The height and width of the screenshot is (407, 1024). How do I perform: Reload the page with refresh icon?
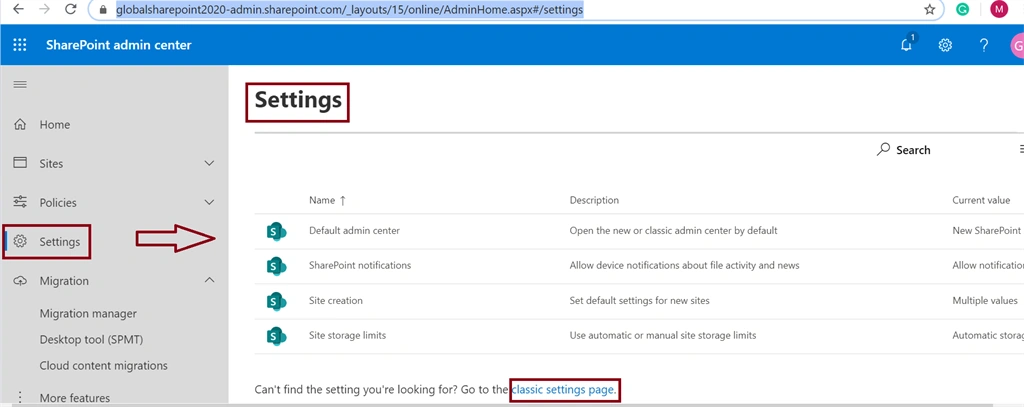pos(71,10)
